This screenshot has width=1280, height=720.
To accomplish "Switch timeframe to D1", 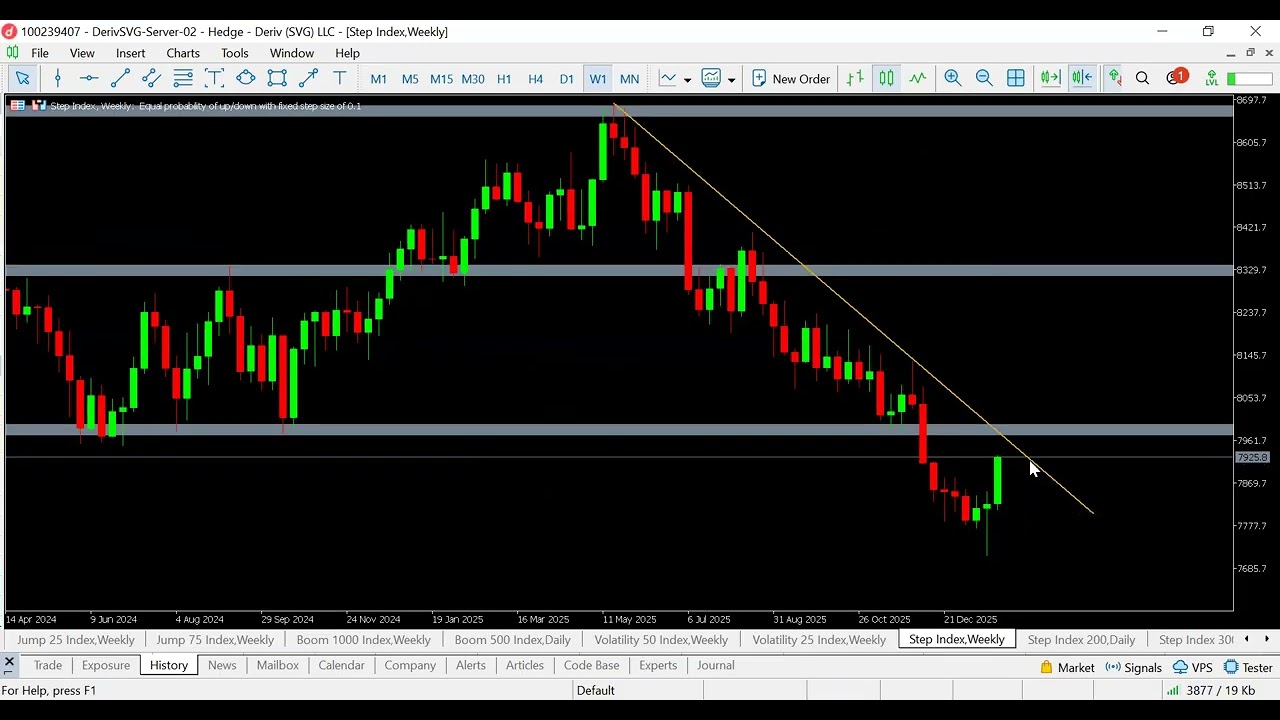I will (x=566, y=79).
